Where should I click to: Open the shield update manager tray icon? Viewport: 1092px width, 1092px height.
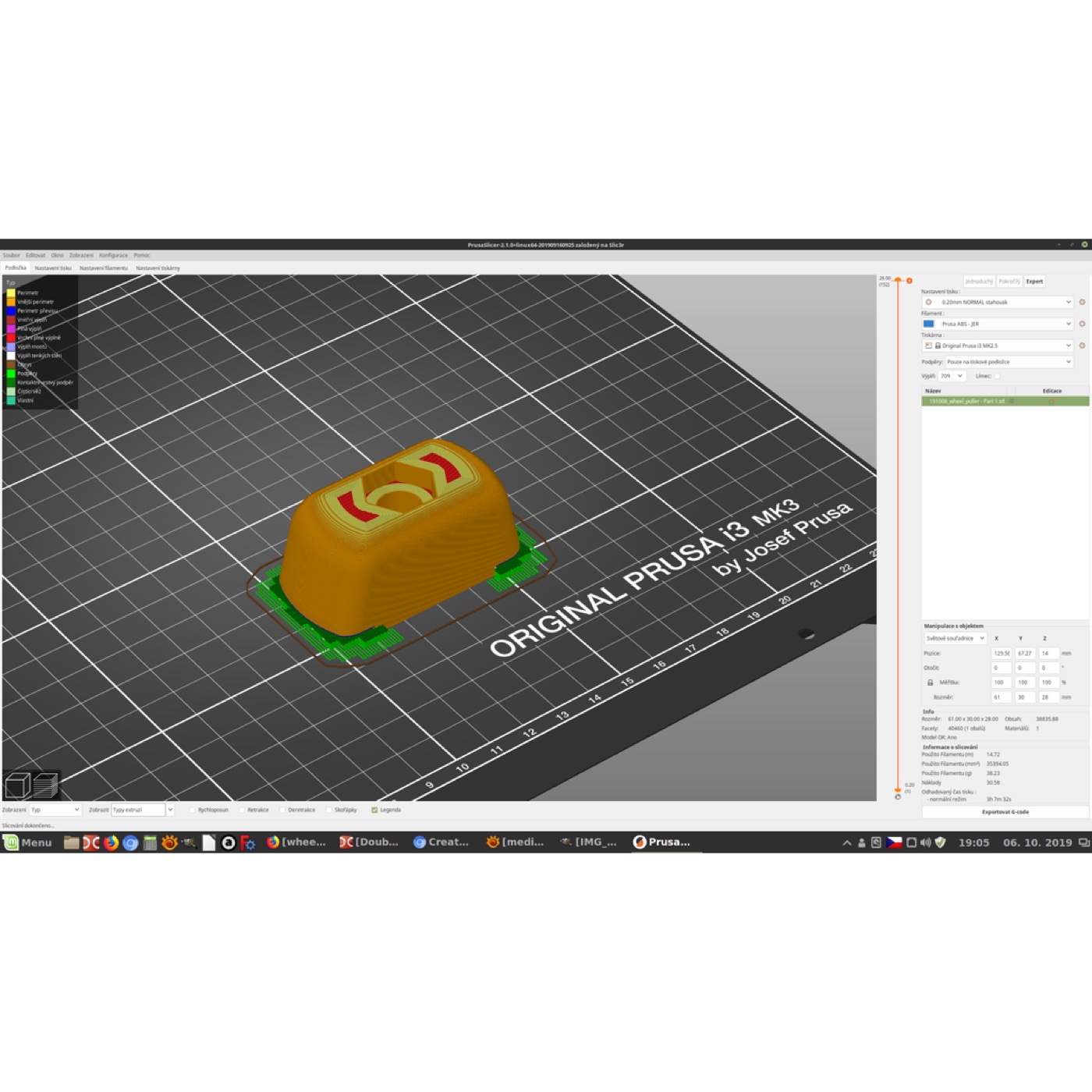tap(941, 842)
